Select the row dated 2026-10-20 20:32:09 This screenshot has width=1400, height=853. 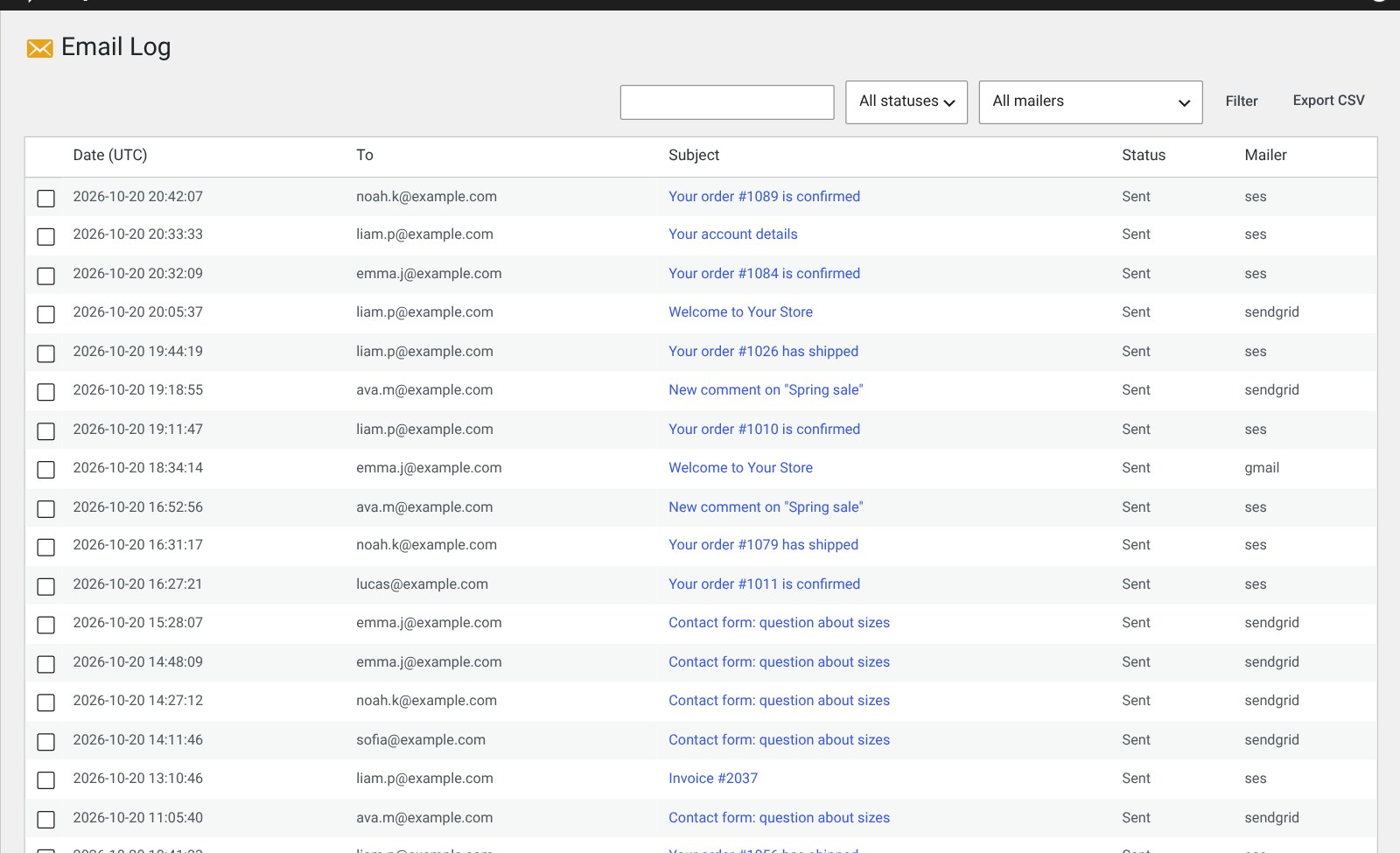tap(46, 276)
